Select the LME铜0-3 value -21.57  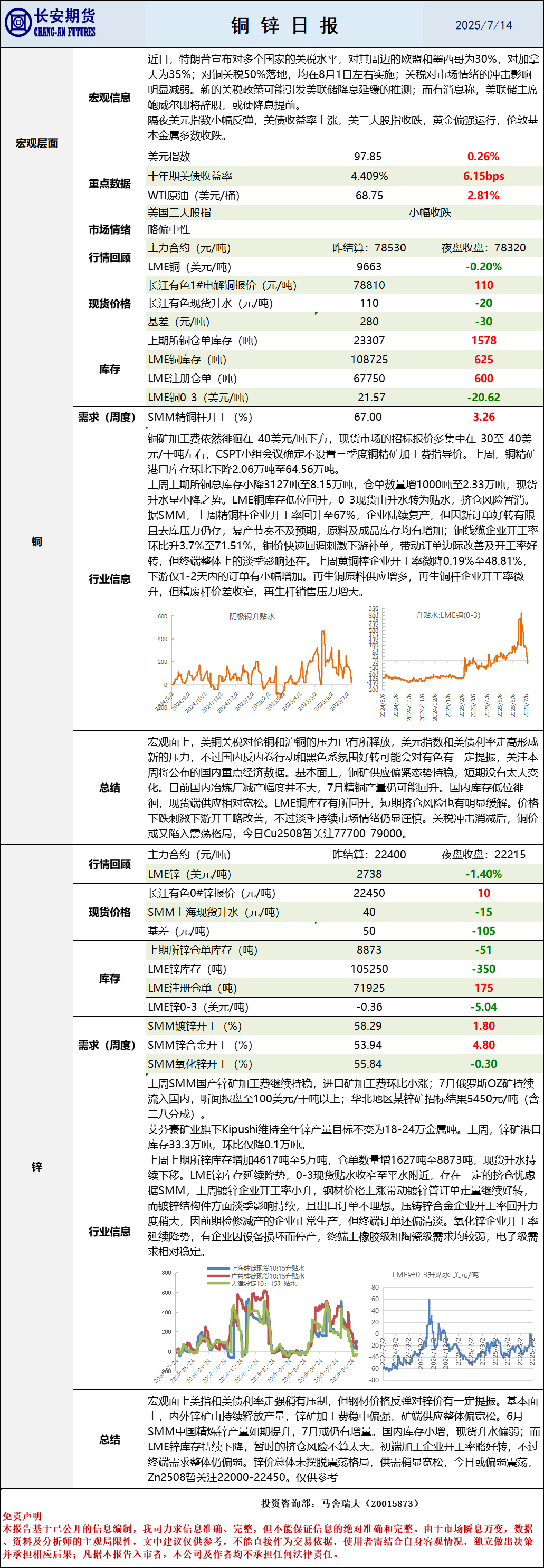[x=369, y=398]
